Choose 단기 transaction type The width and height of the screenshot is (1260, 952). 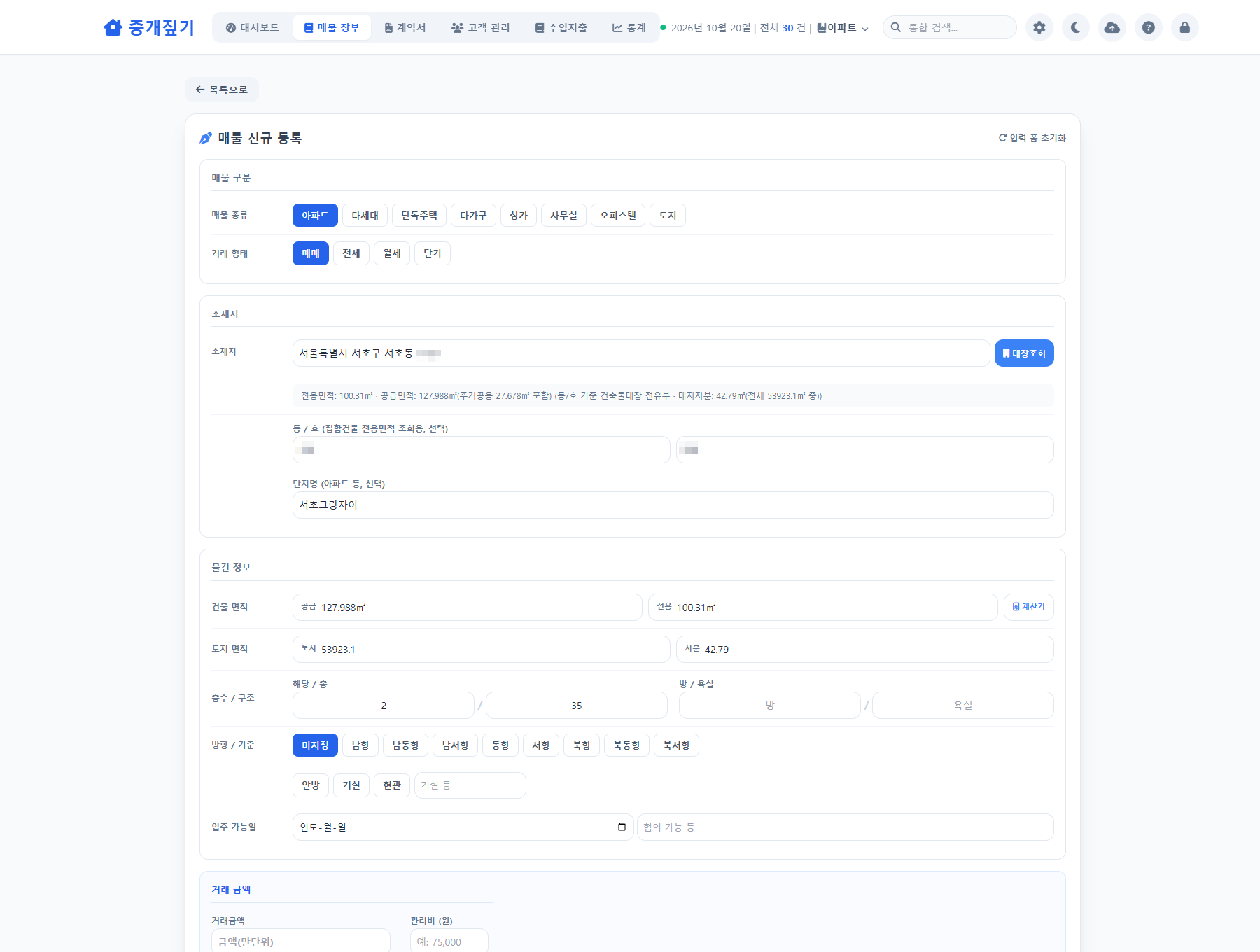(433, 253)
